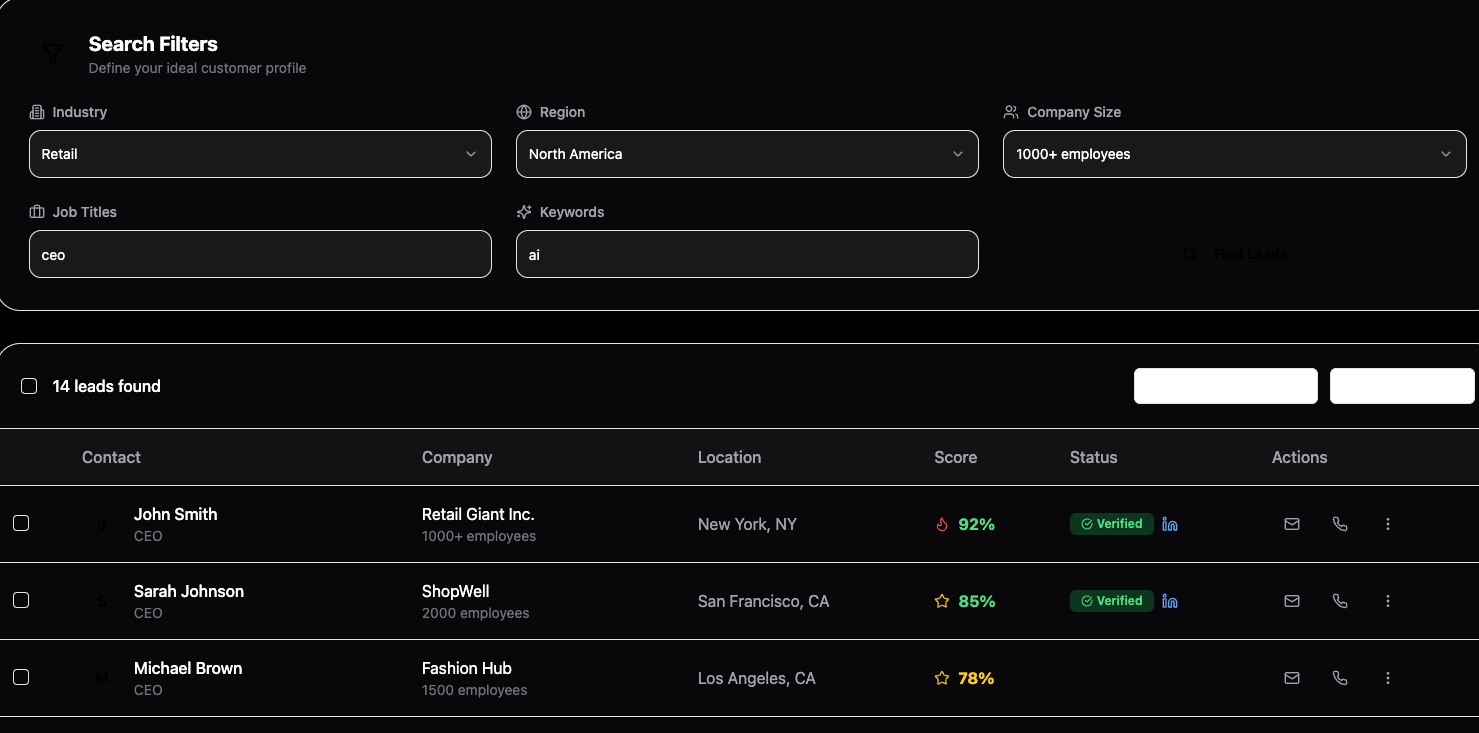
Task: Click into the Keywords input field
Action: pos(747,255)
